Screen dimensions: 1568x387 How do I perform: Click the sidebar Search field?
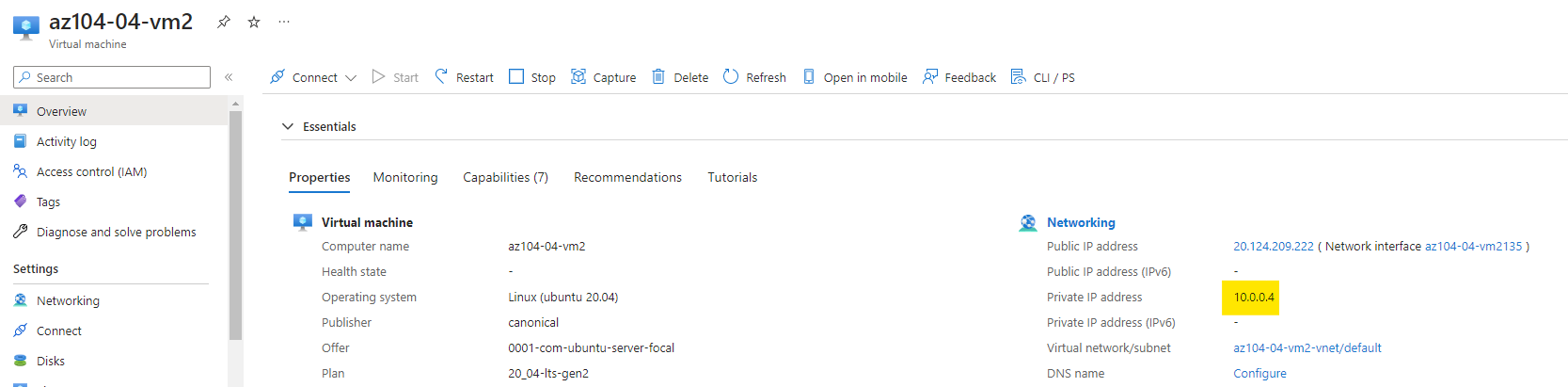tap(112, 77)
